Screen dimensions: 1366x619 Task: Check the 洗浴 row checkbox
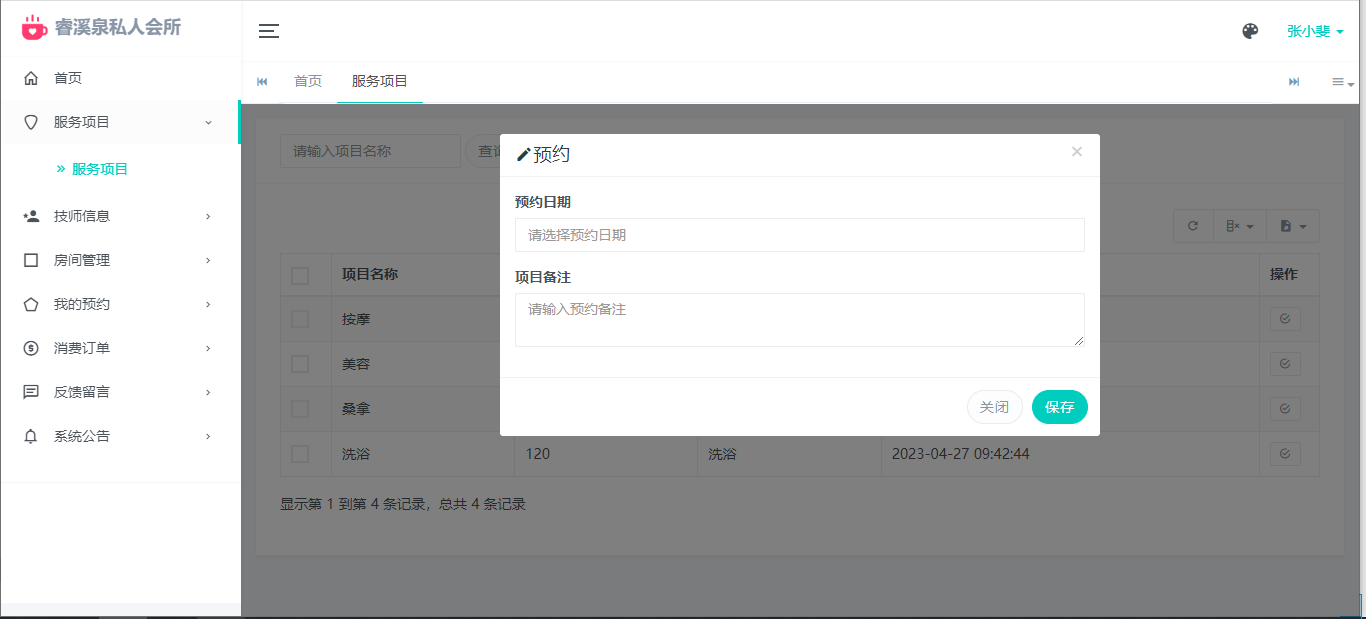point(300,454)
